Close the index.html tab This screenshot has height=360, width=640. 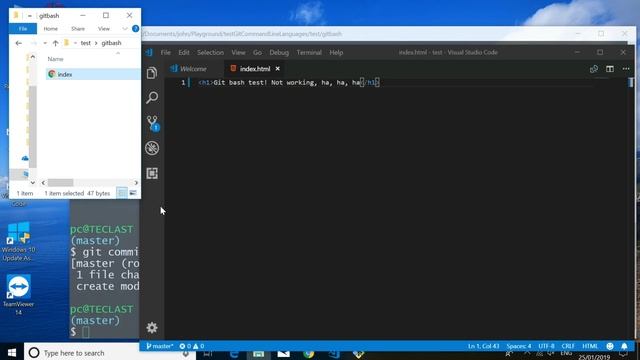pyautogui.click(x=278, y=69)
